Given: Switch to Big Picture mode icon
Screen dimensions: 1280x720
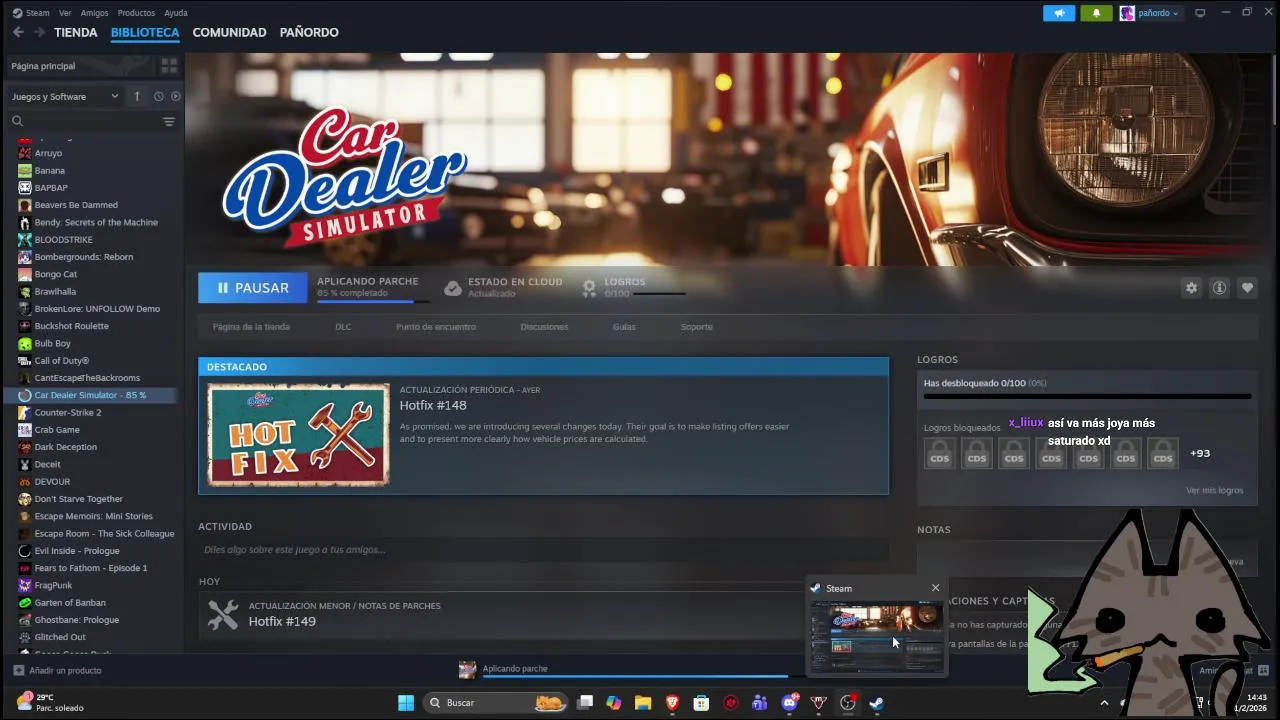Looking at the screenshot, I should pyautogui.click(x=1200, y=13).
